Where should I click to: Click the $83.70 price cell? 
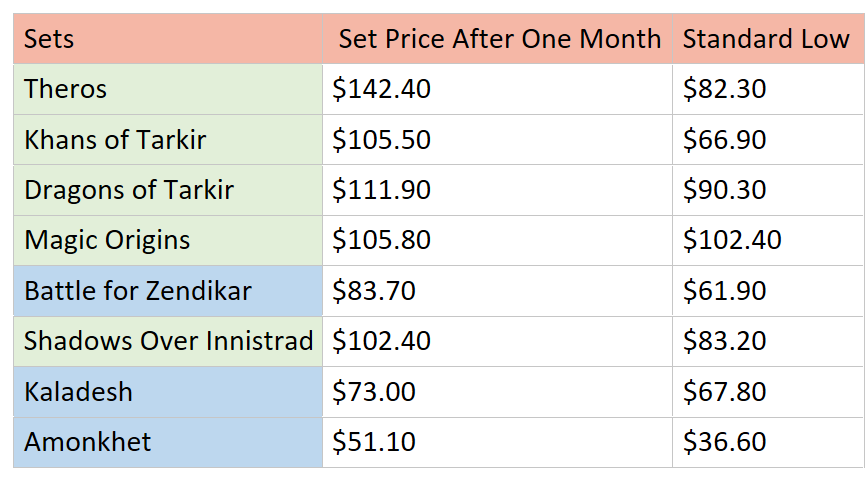coord(497,291)
